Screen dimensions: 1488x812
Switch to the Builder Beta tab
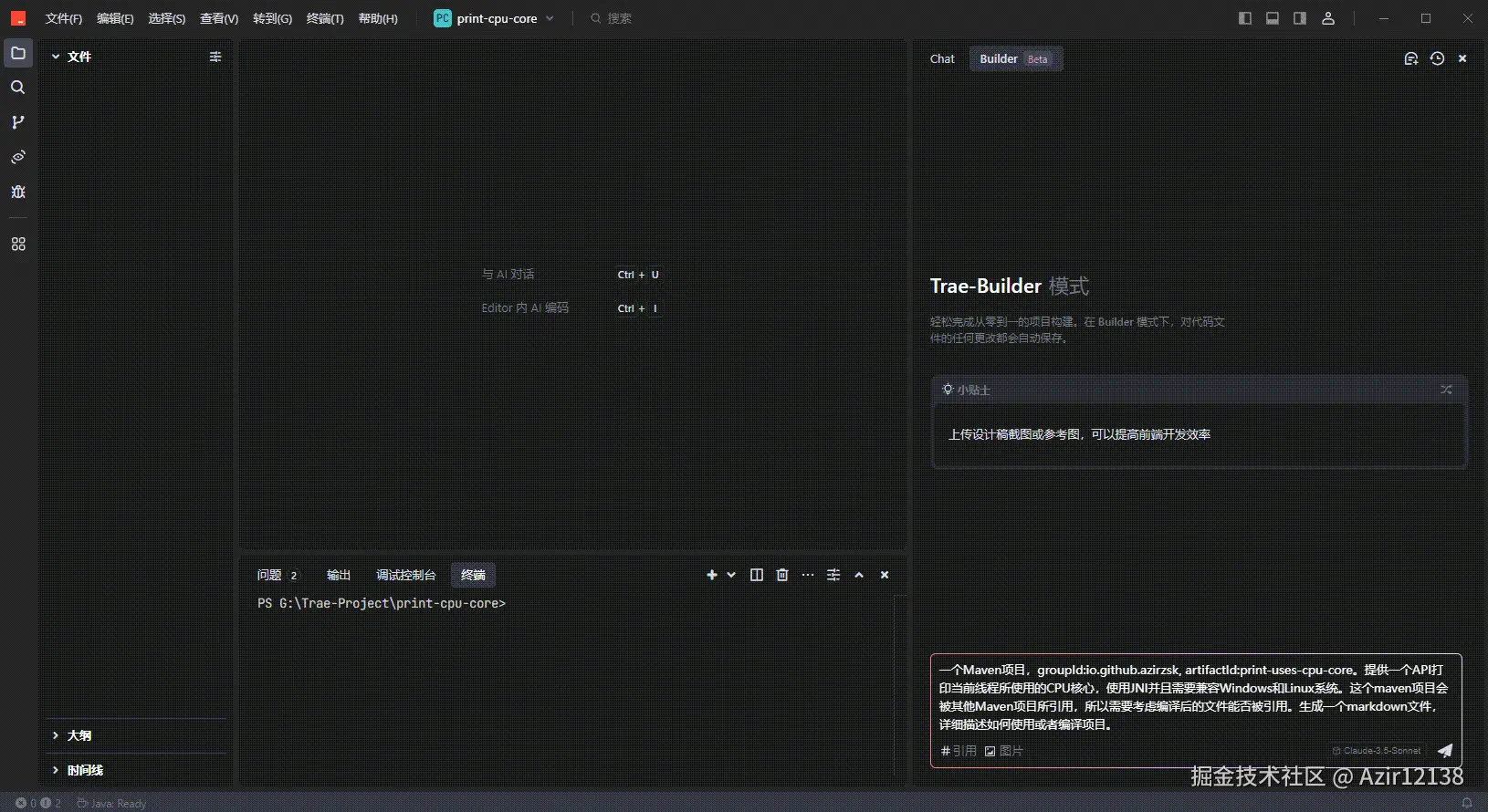click(x=1015, y=59)
